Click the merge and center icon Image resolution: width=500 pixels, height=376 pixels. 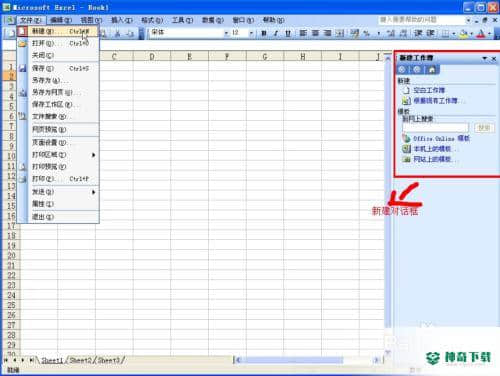click(340, 33)
